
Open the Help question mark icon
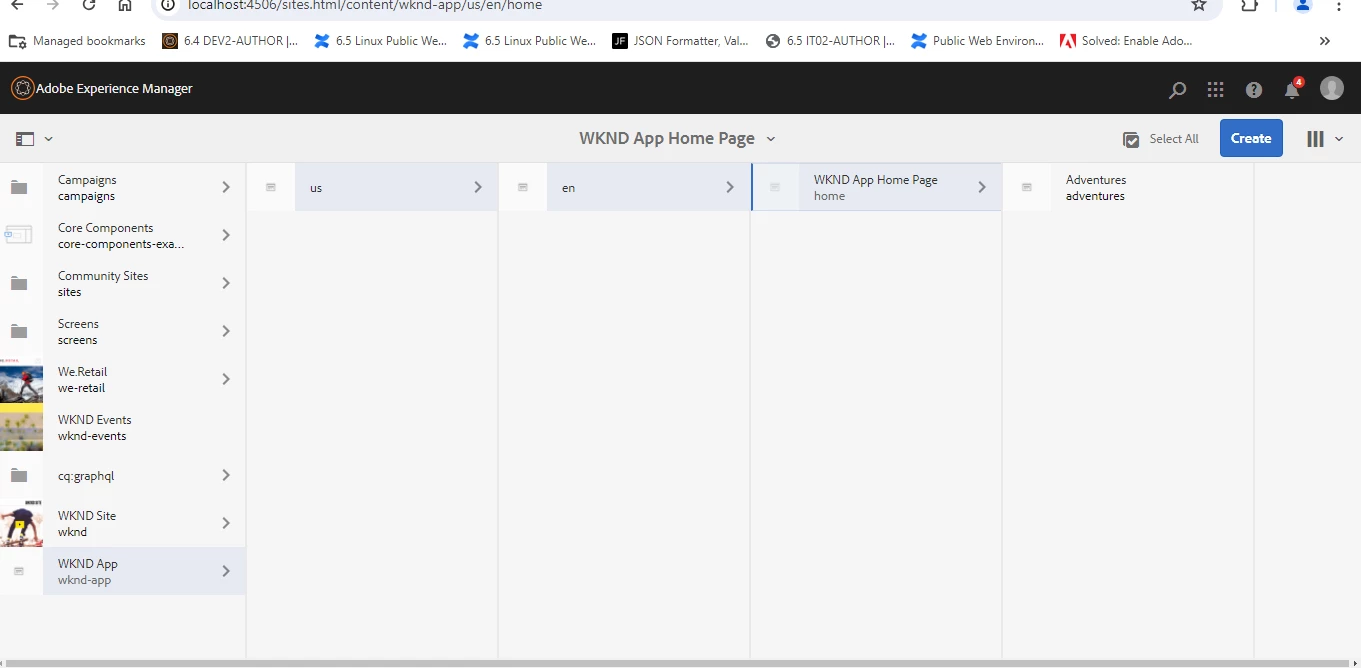tap(1254, 90)
